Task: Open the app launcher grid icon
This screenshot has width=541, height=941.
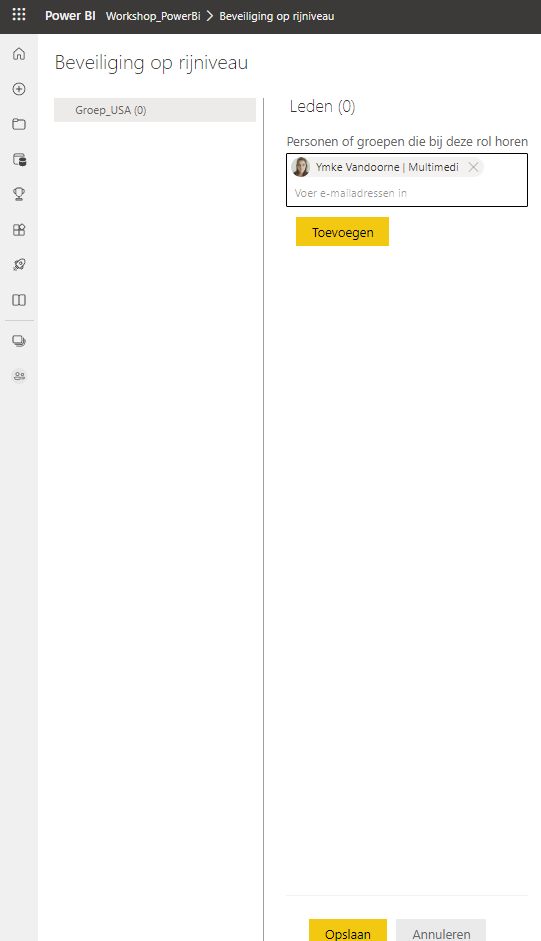Action: pos(19,14)
